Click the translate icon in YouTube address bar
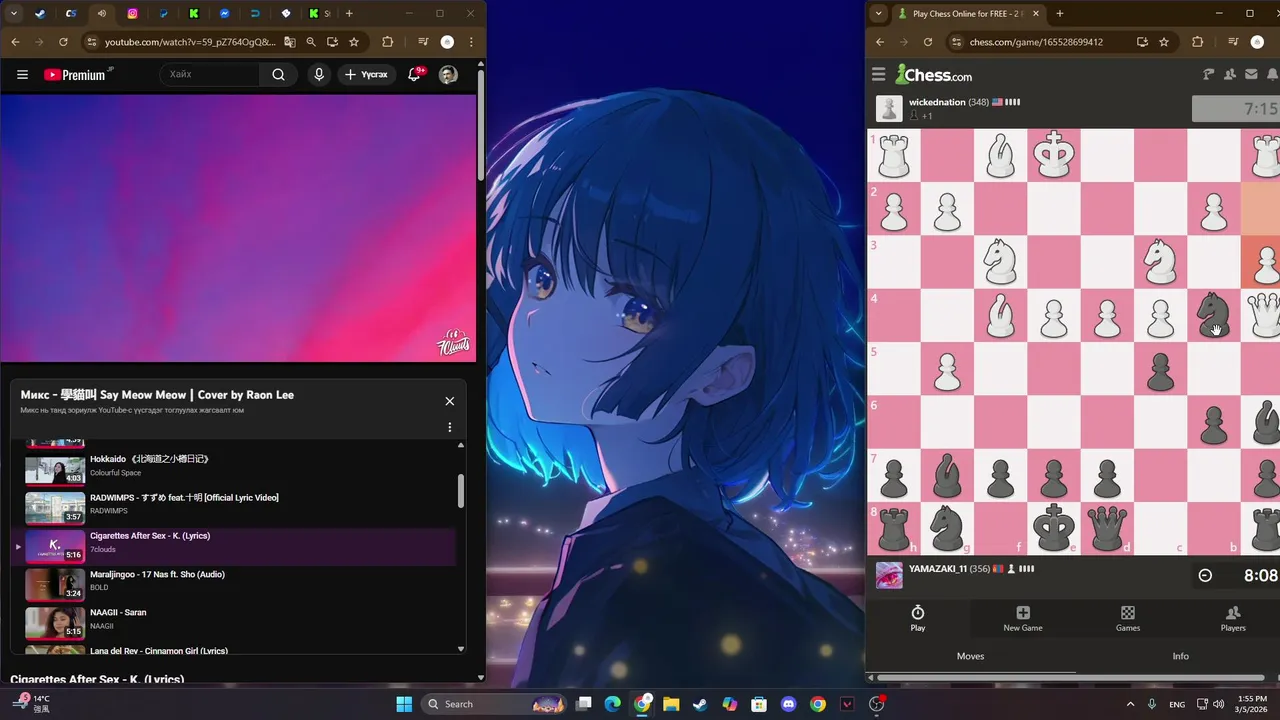The width and height of the screenshot is (1280, 720). click(290, 42)
